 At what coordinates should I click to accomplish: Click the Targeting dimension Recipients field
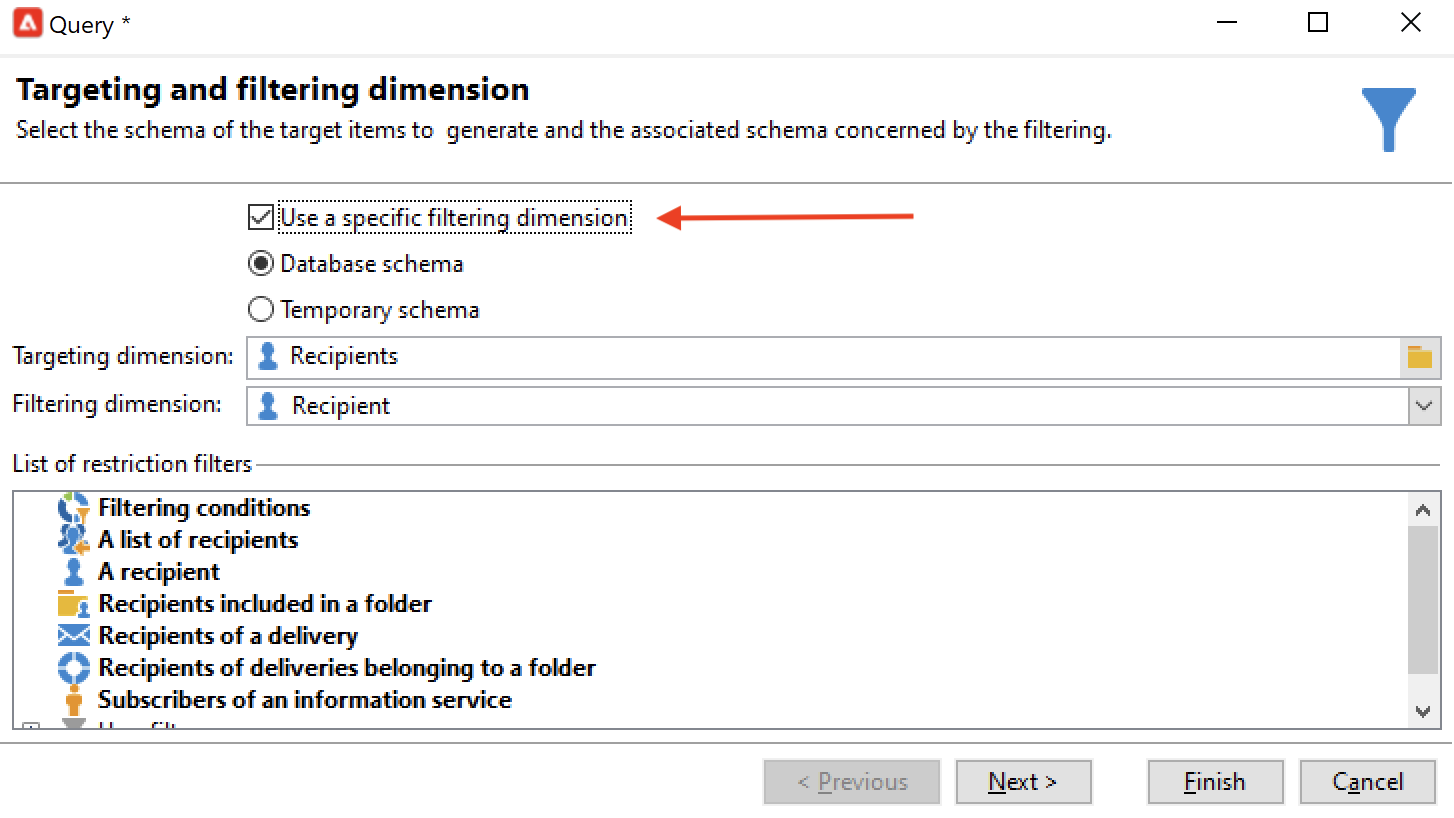823,357
